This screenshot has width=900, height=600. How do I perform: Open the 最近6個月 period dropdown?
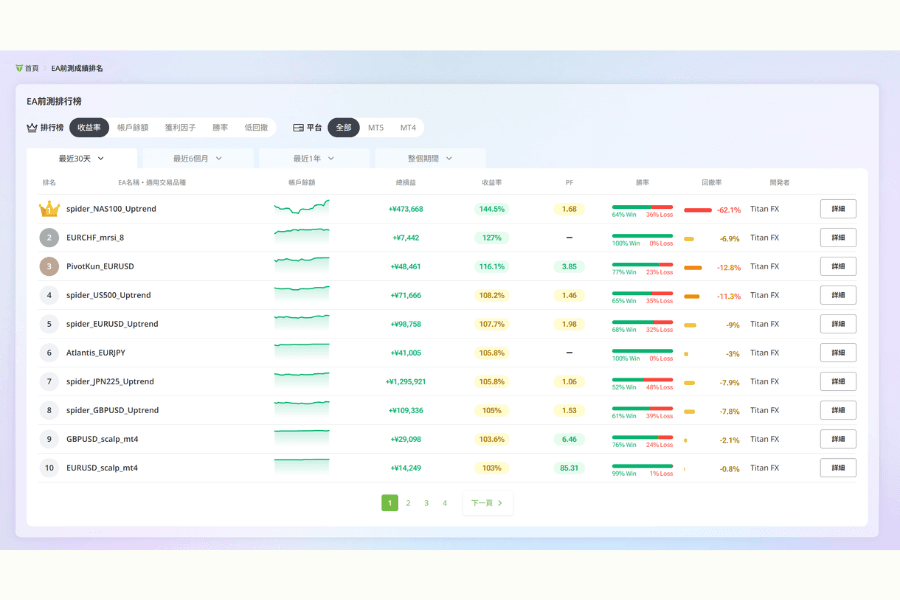198,158
